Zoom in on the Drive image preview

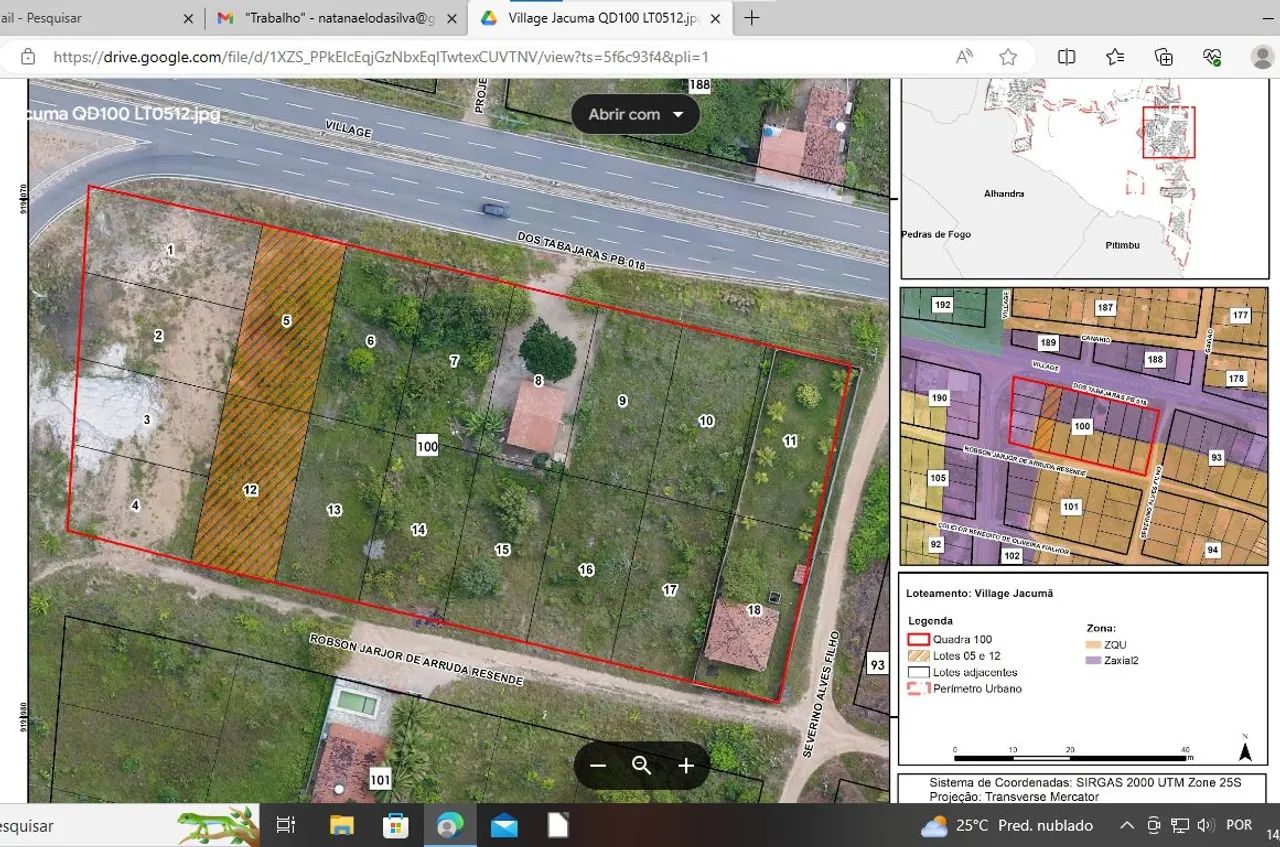point(686,766)
